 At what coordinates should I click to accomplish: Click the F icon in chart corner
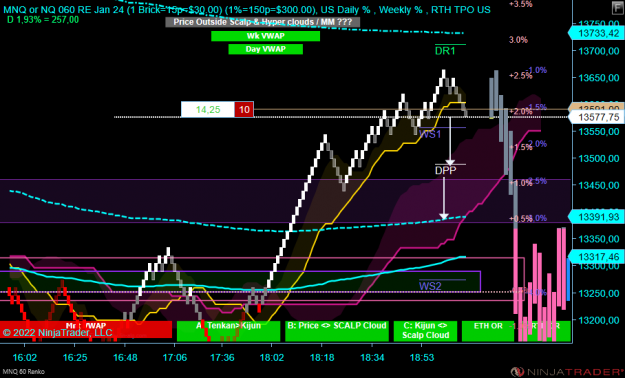point(618,8)
